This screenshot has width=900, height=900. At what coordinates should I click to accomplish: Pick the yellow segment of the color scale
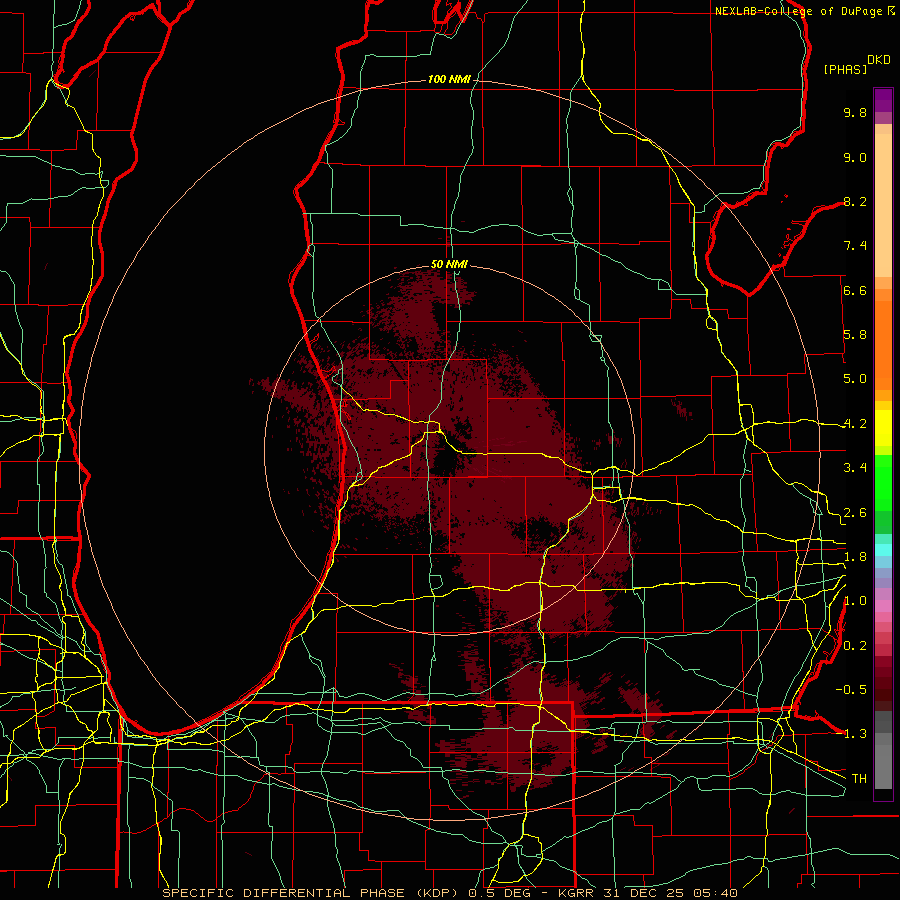point(883,428)
